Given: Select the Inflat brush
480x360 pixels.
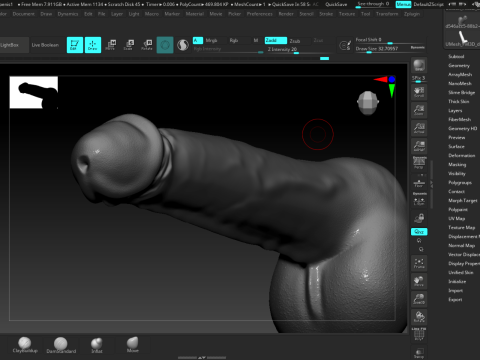Looking at the screenshot, I should 97,345.
